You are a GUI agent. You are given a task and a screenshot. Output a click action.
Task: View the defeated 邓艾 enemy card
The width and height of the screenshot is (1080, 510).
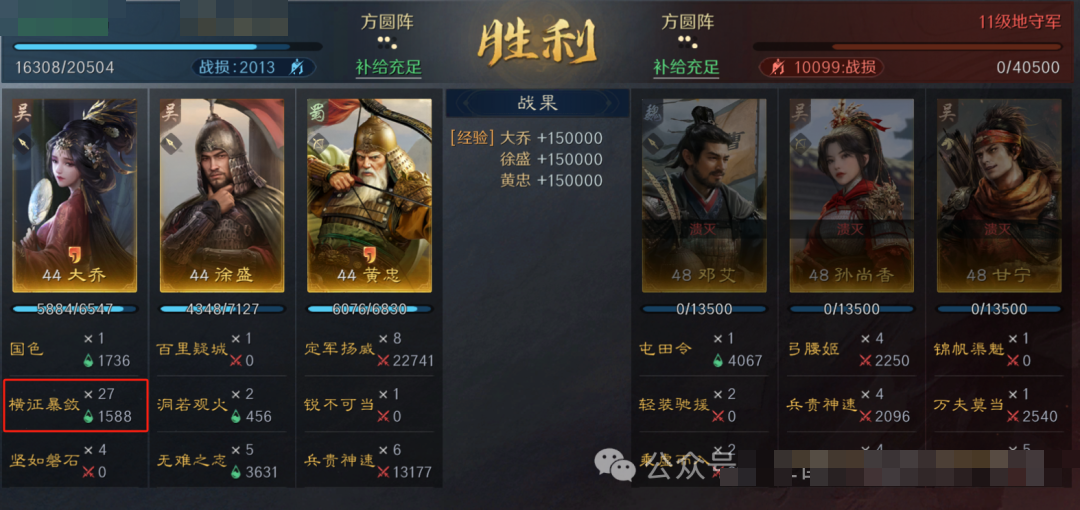tap(704, 196)
